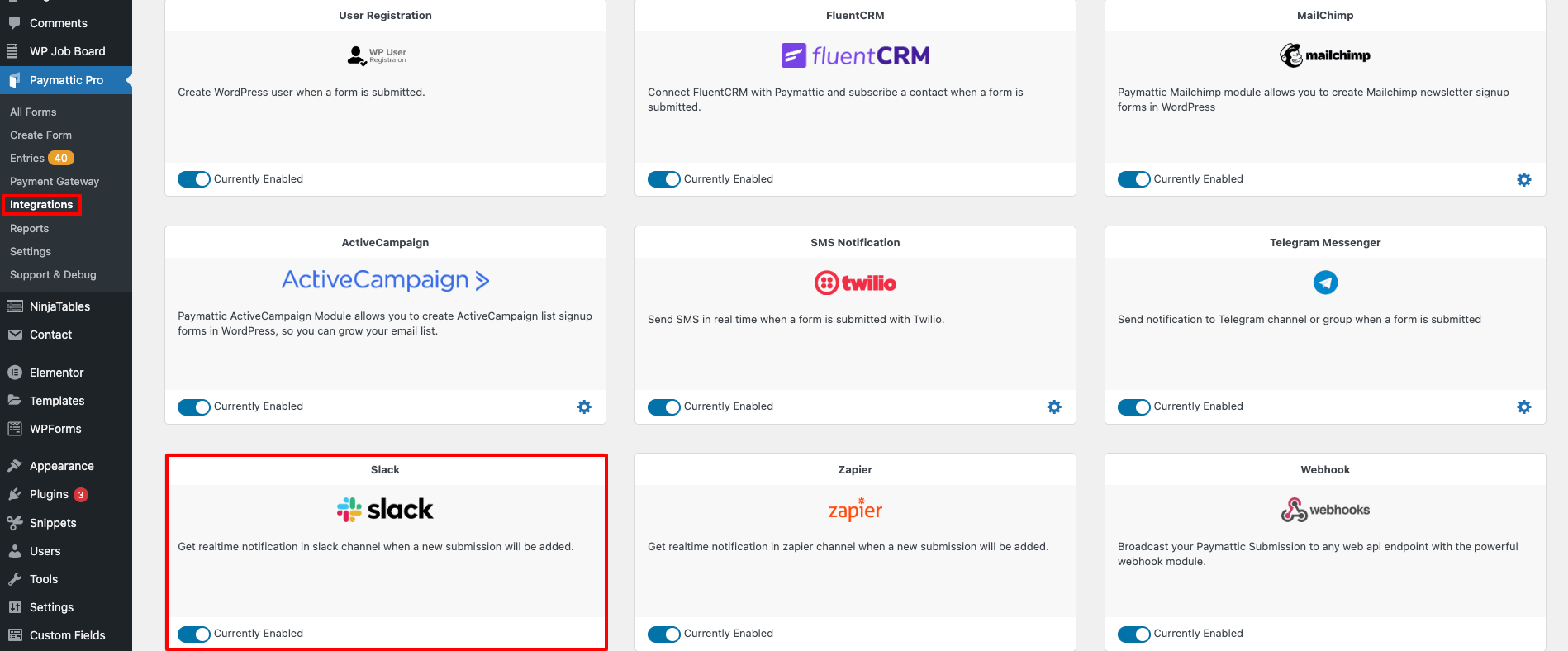Viewport: 1568px width, 651px height.
Task: Click the SMS Notification card title
Action: [x=855, y=242]
